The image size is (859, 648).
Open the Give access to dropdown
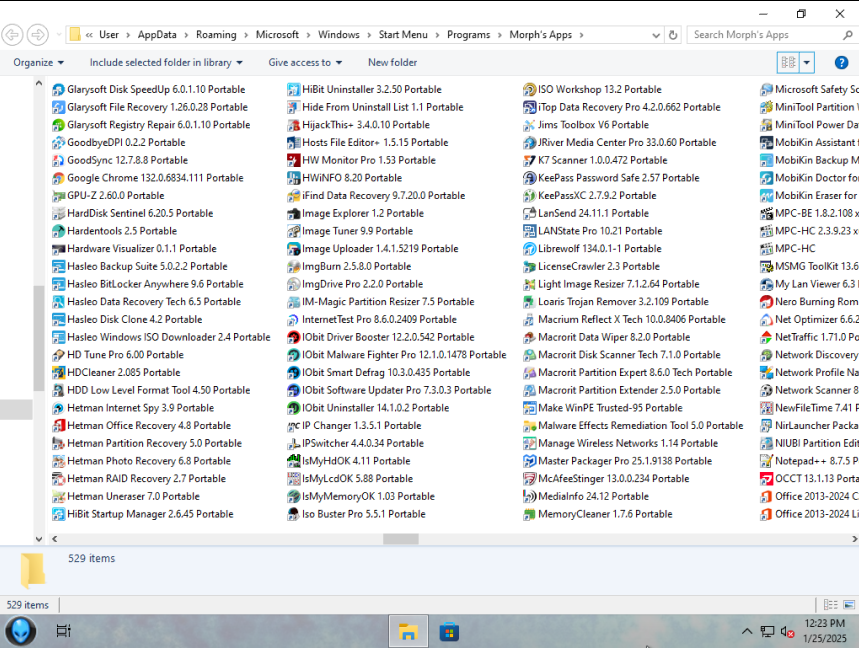305,62
